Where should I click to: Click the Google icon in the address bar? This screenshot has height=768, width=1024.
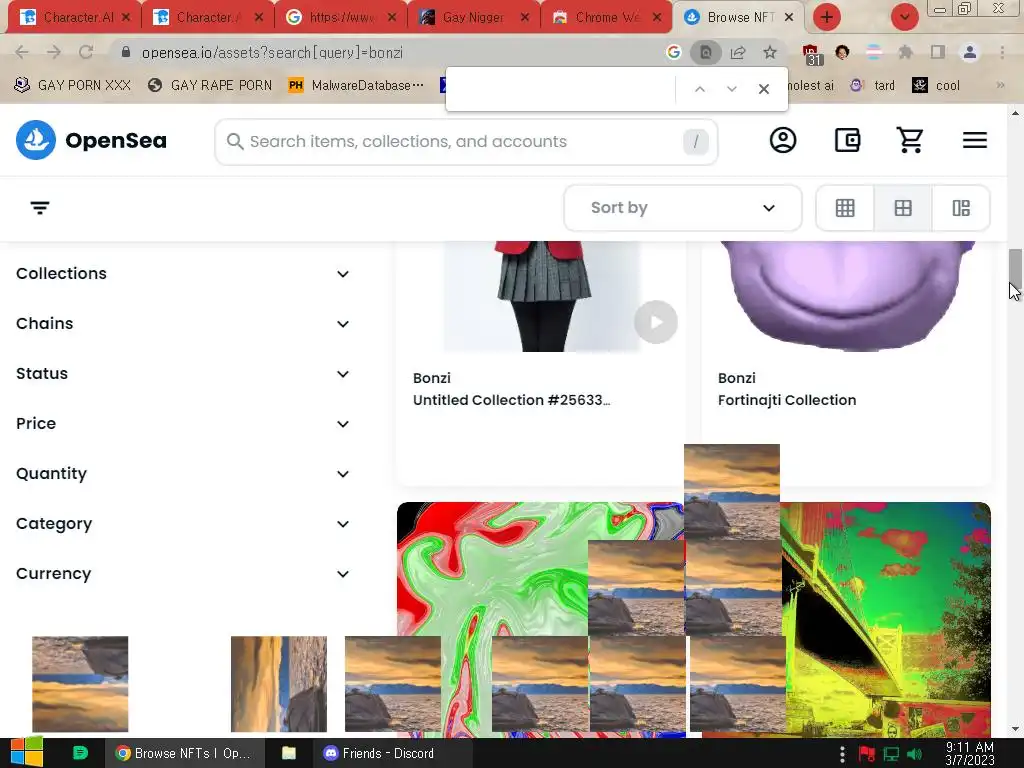click(673, 52)
